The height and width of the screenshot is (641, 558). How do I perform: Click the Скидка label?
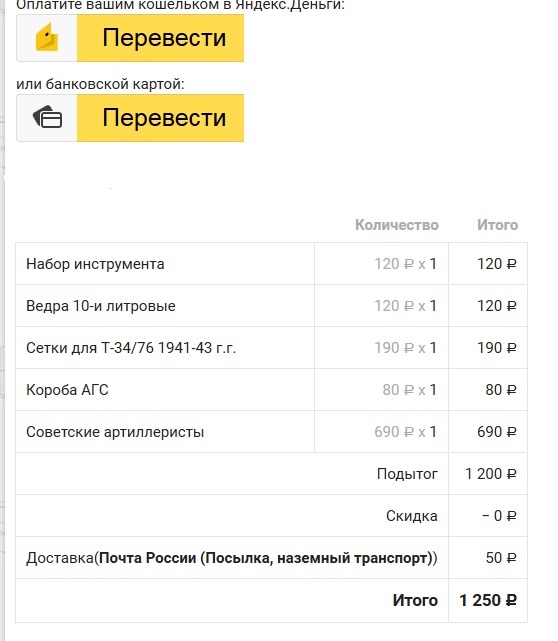[x=412, y=516]
